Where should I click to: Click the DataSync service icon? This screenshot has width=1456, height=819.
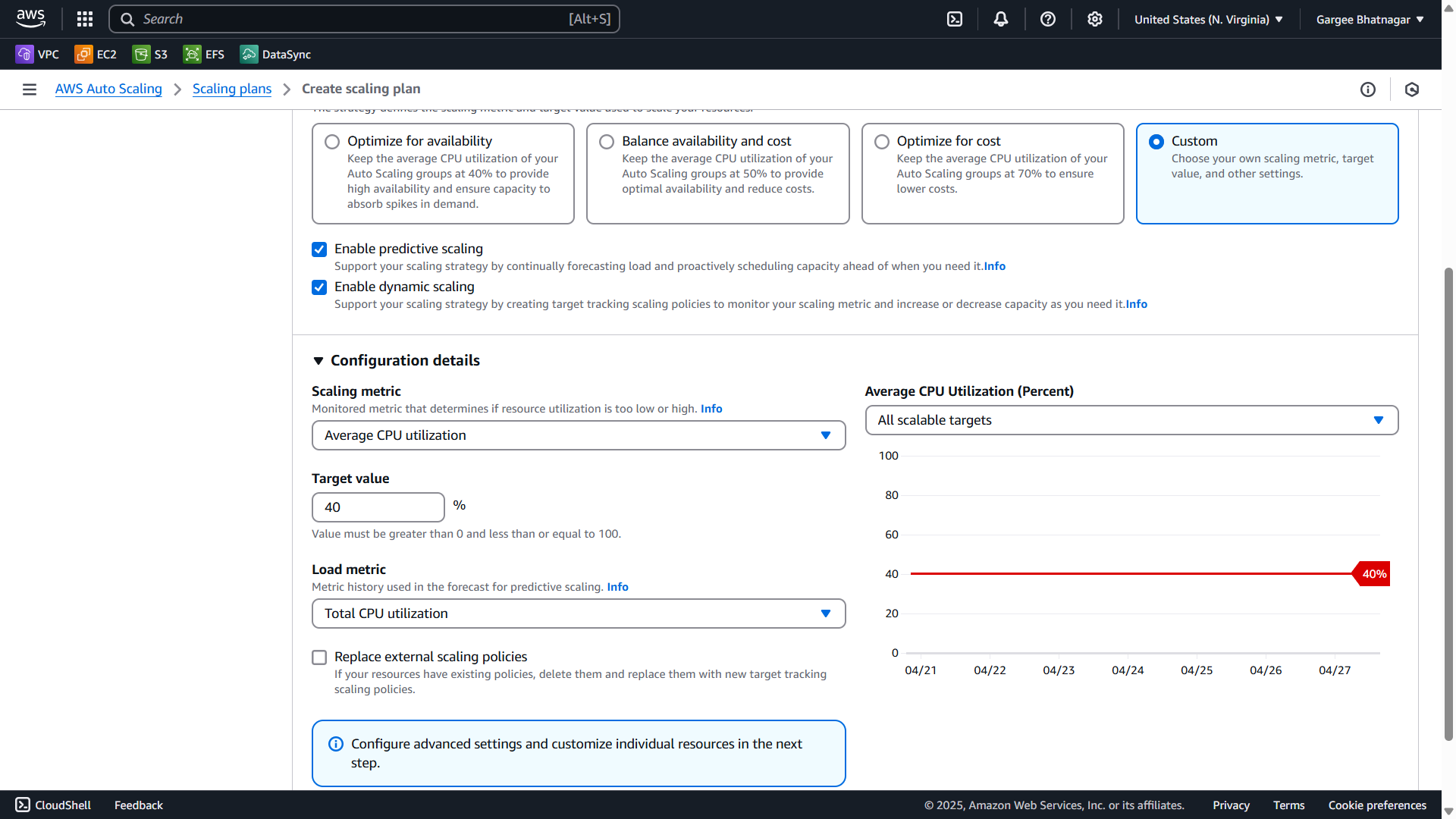[x=249, y=54]
